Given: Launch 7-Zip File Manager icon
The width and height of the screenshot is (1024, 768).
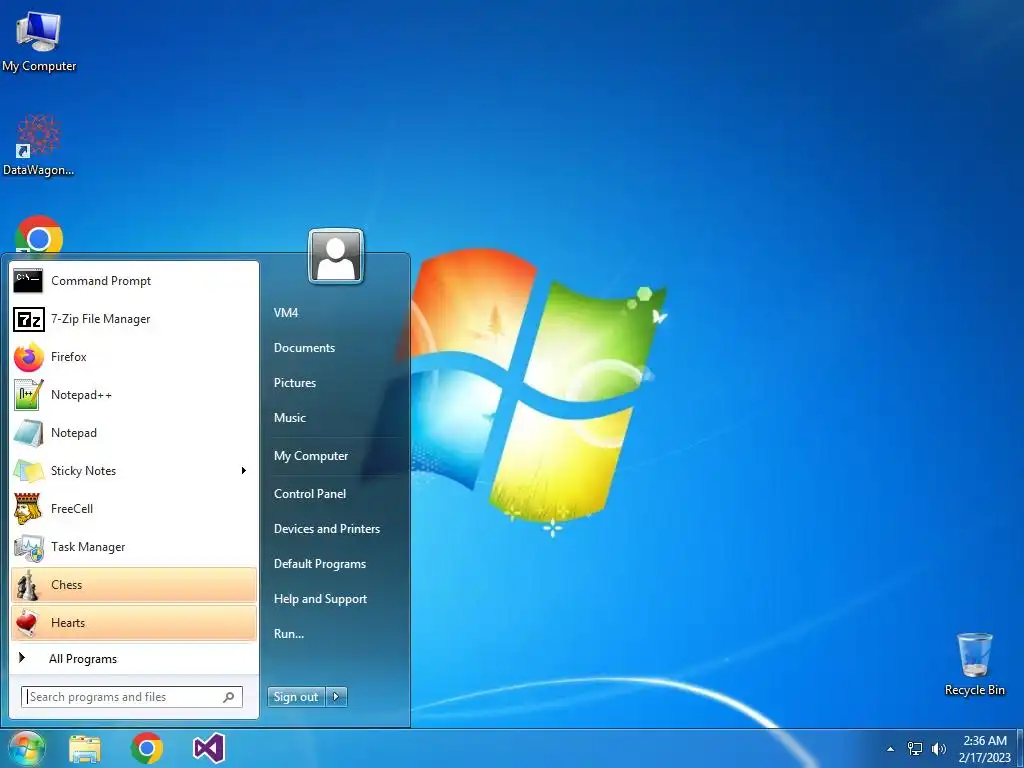Looking at the screenshot, I should (x=28, y=319).
